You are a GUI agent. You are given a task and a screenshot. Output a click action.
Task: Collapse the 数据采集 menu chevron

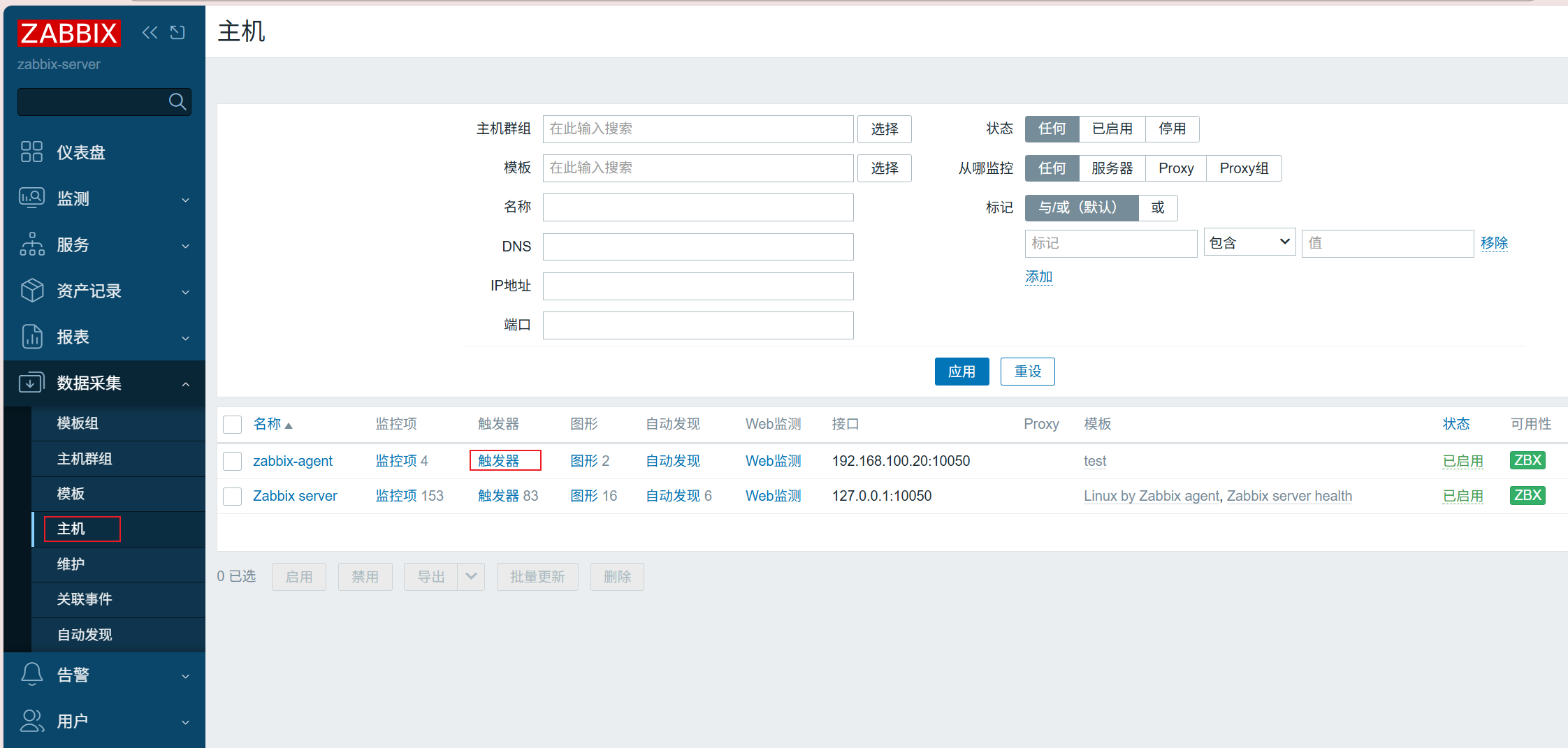click(x=186, y=384)
